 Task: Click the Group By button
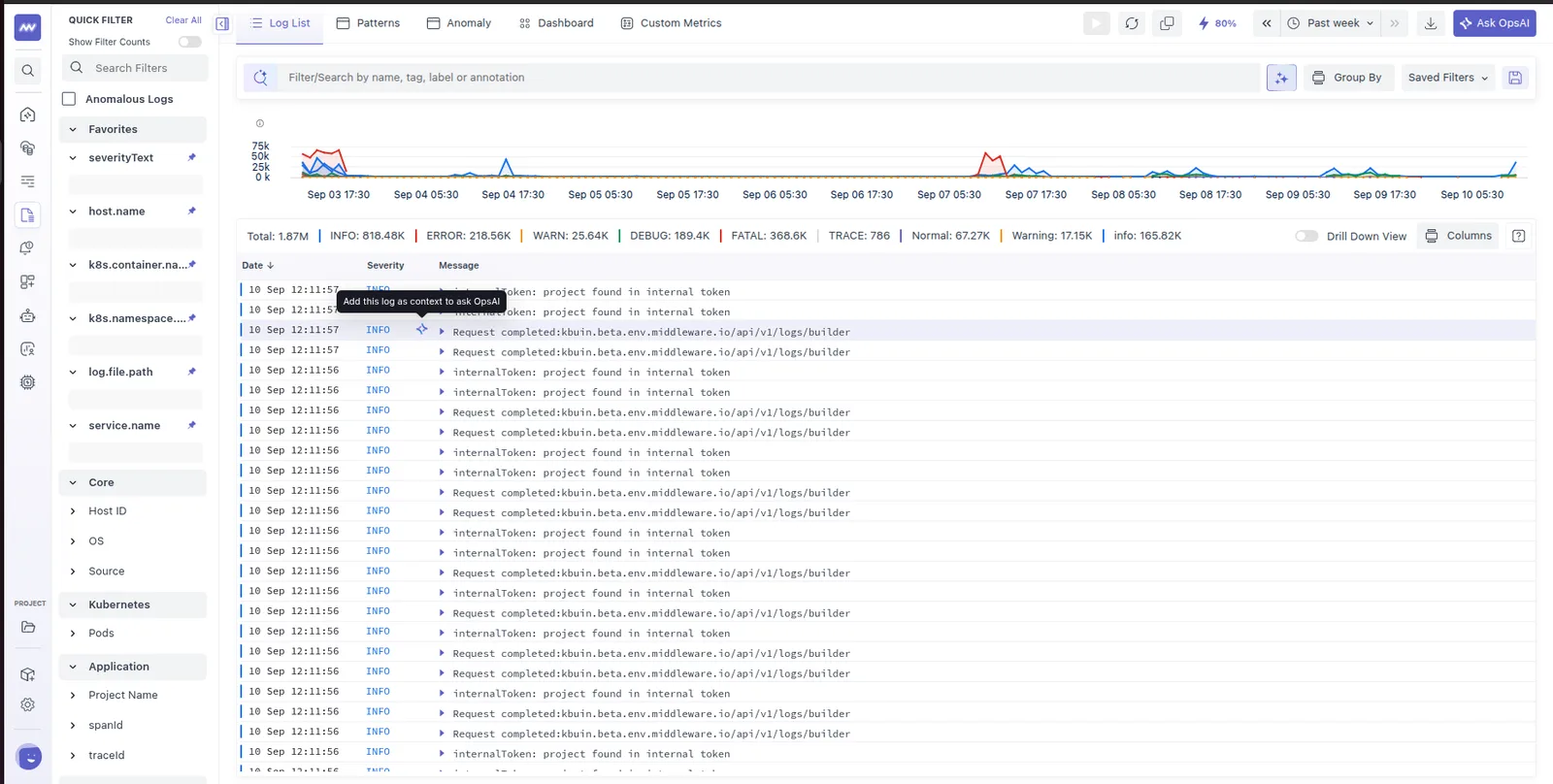1347,78
